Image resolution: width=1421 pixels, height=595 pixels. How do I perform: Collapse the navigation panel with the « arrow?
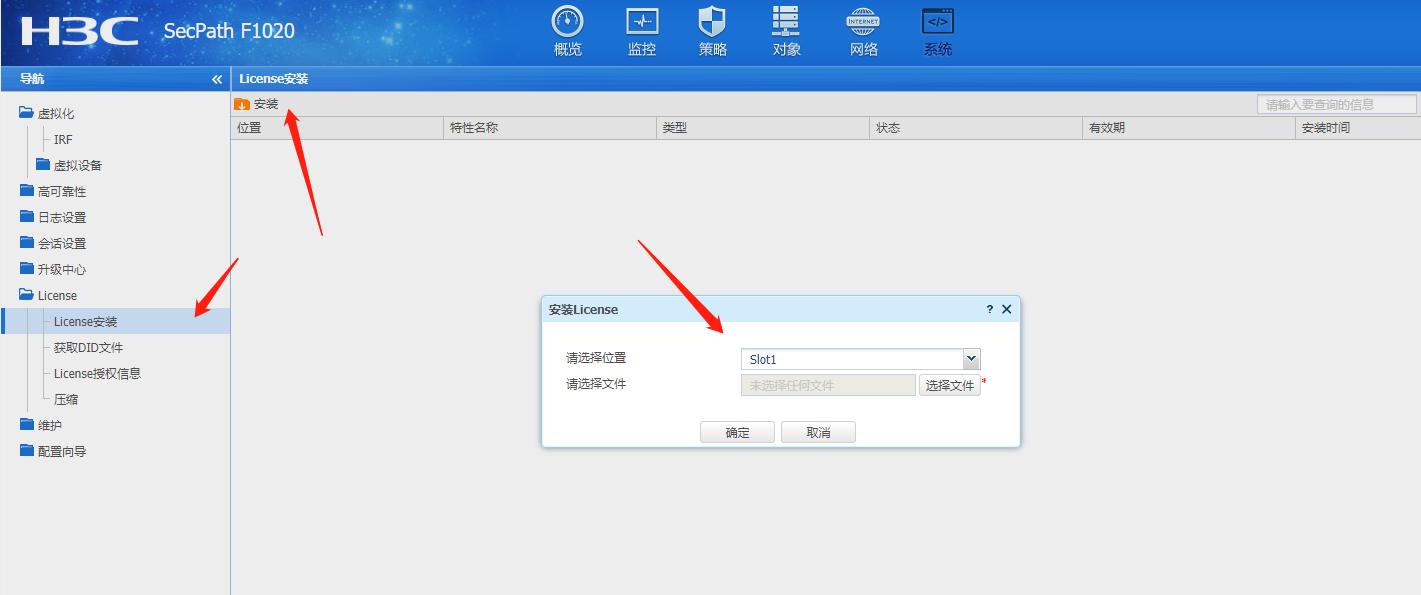[216, 78]
